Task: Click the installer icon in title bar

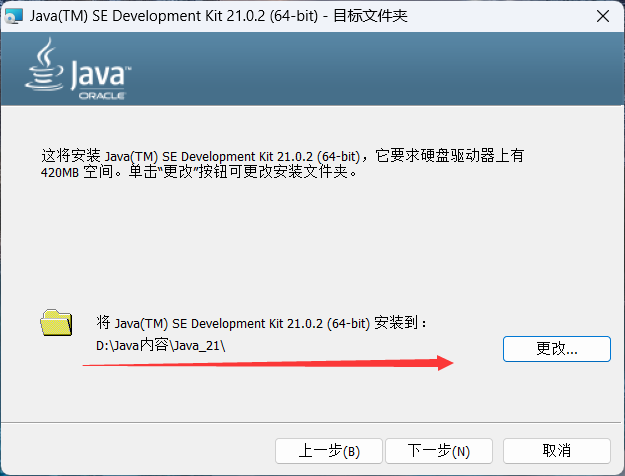Action: coord(14,16)
